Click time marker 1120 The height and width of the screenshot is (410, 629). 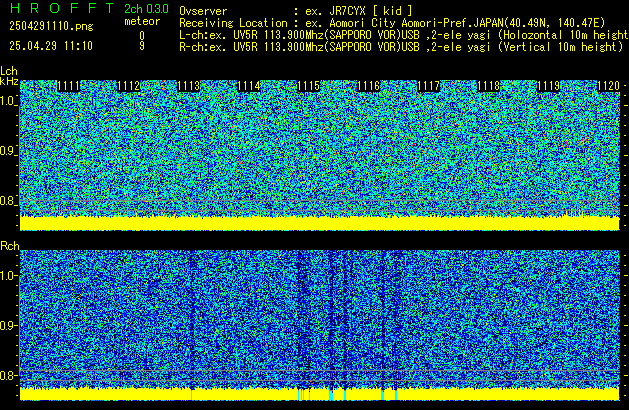609,86
